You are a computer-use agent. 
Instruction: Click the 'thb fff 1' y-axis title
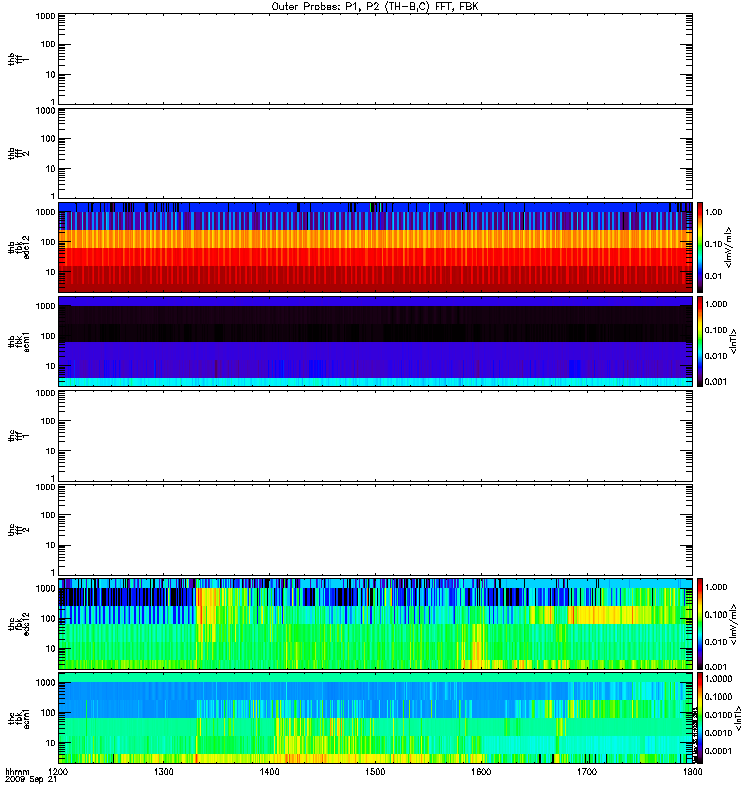point(18,59)
